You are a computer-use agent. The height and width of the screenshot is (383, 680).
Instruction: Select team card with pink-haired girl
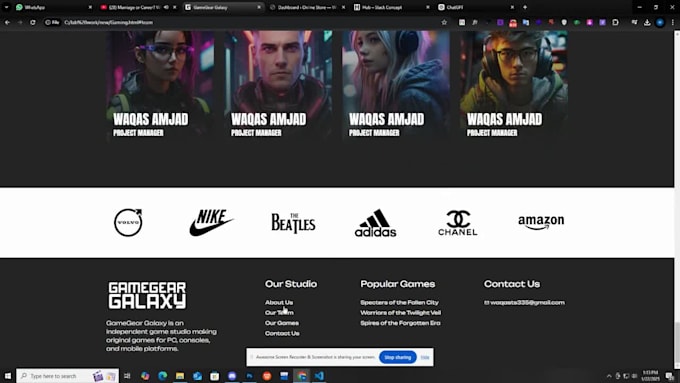pos(396,85)
